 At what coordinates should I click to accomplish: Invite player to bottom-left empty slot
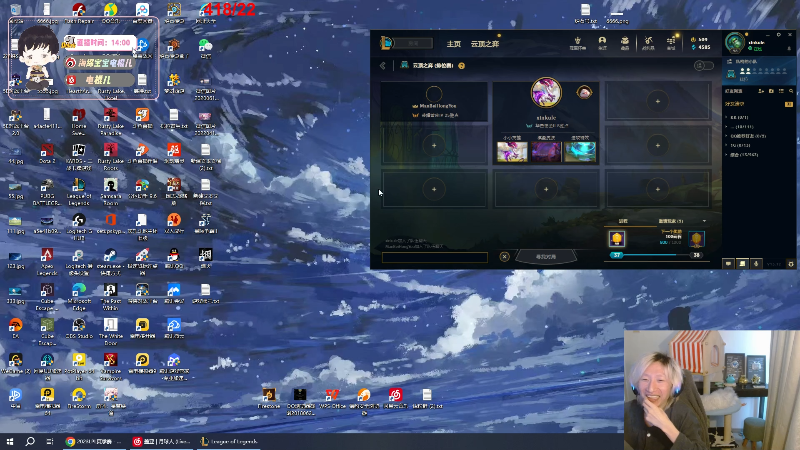tap(434, 189)
